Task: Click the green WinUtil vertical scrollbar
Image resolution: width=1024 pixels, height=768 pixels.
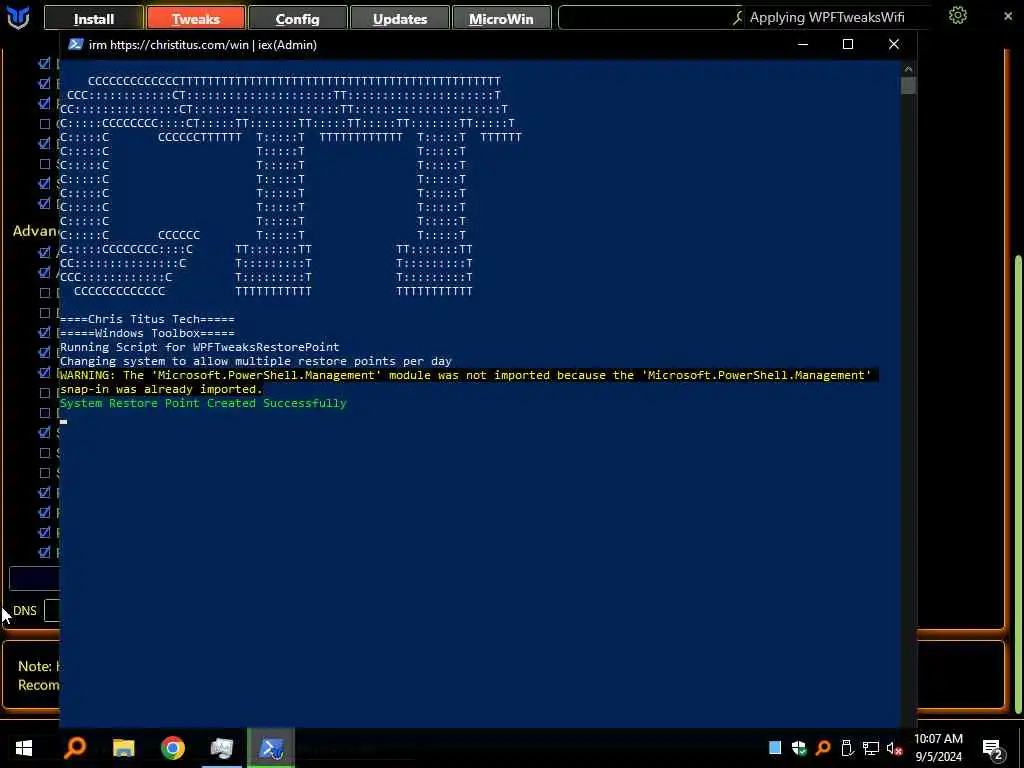Action: coord(1019,483)
